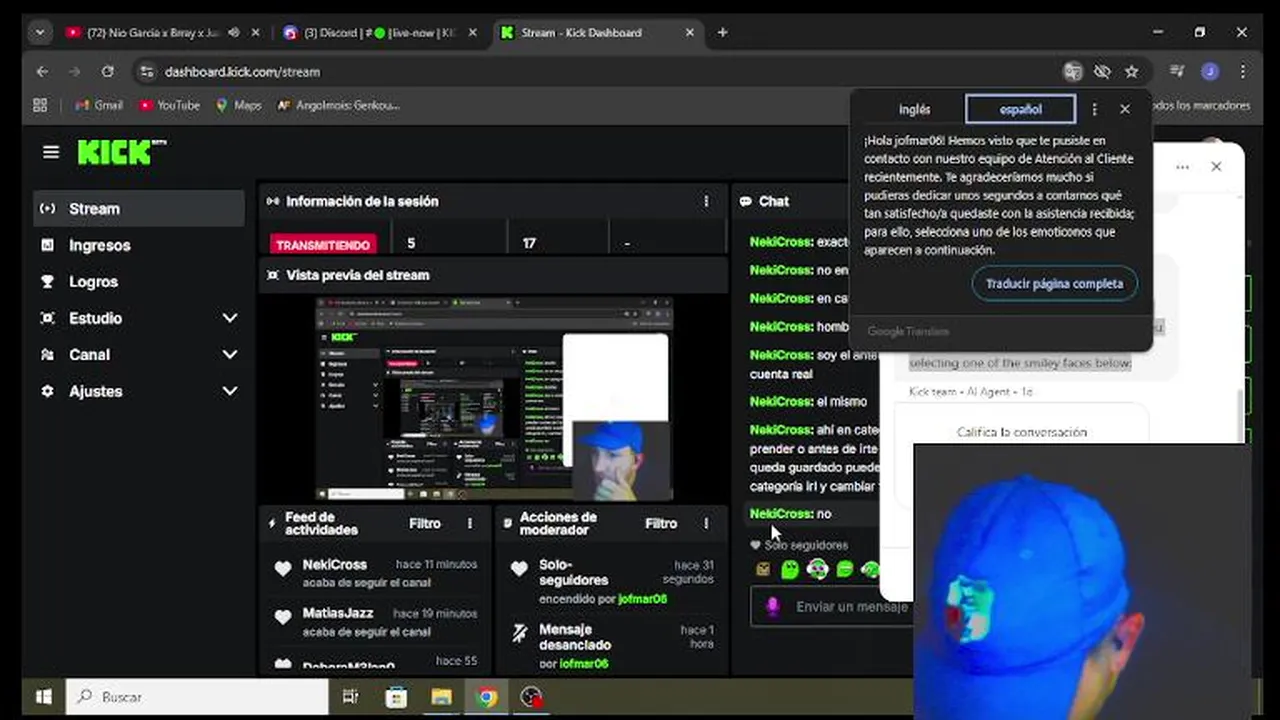Viewport: 1280px width, 720px height.
Task: Click the address bar URL
Action: point(242,72)
